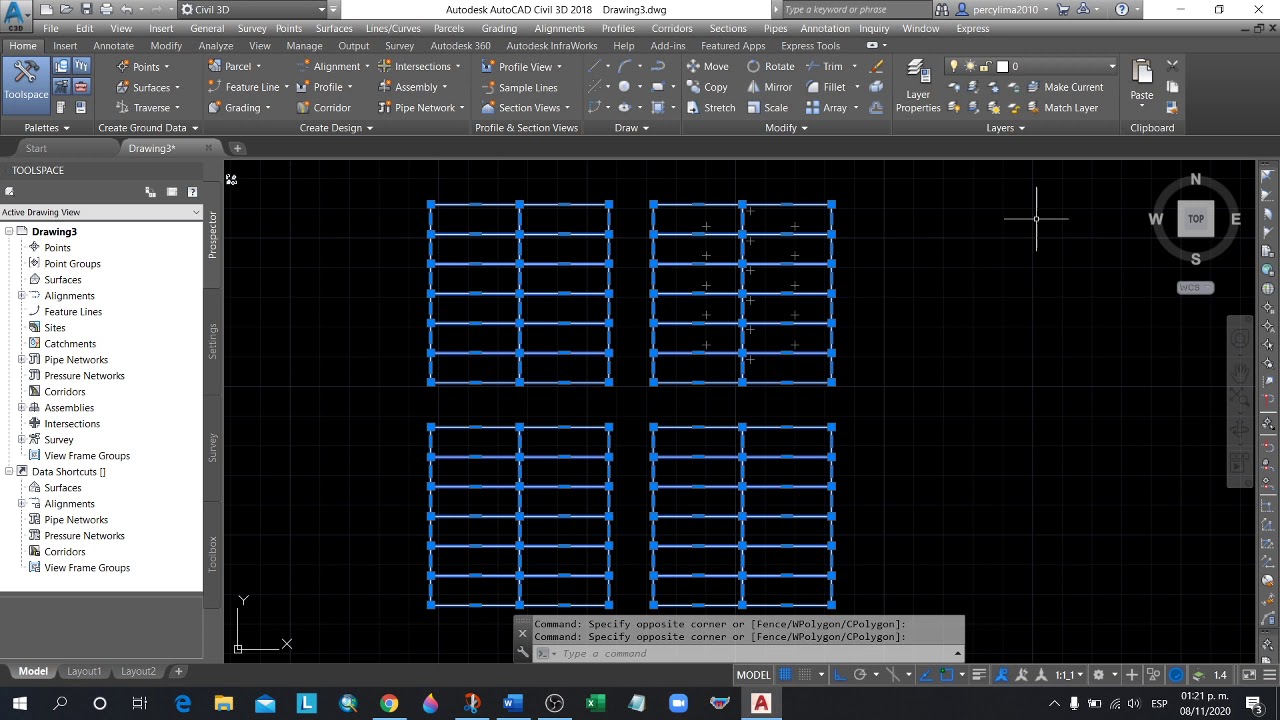Image resolution: width=1280 pixels, height=720 pixels.
Task: Open the Corridors menu
Action: click(672, 28)
